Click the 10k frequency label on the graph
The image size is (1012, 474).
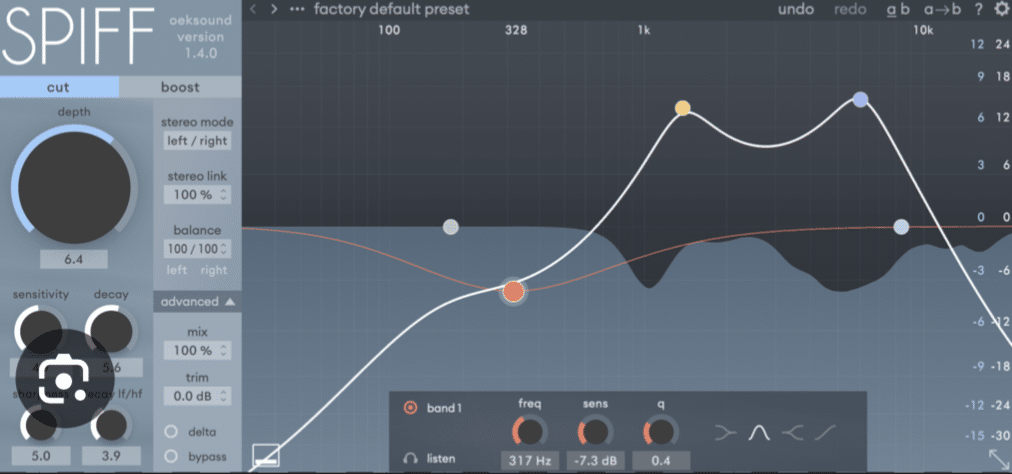click(x=923, y=30)
